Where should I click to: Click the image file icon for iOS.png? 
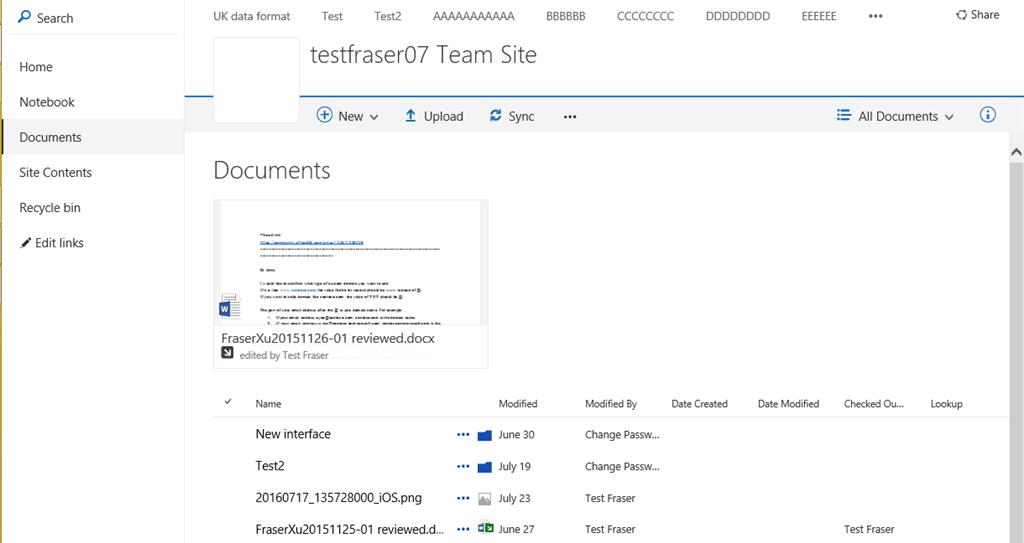(x=485, y=499)
